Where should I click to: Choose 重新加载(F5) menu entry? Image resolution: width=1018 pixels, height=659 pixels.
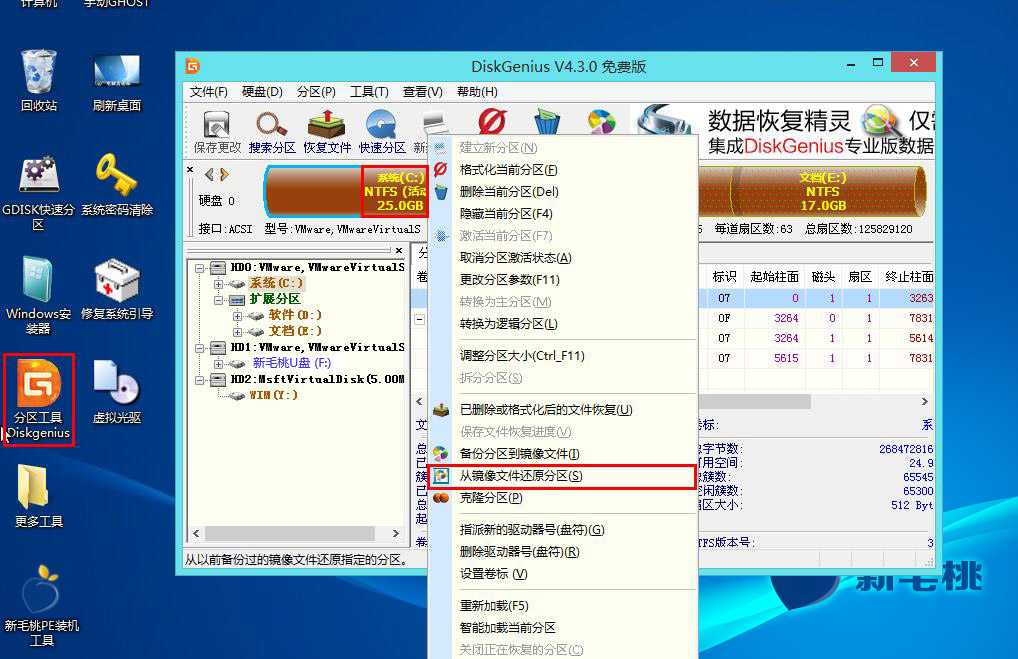[x=562, y=606]
